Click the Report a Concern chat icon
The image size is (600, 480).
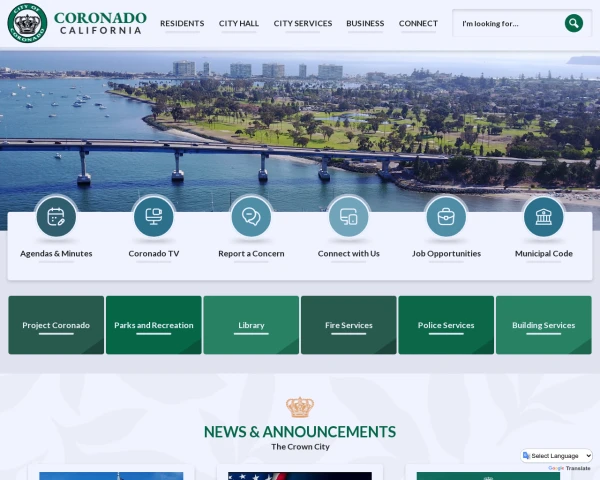click(x=251, y=217)
